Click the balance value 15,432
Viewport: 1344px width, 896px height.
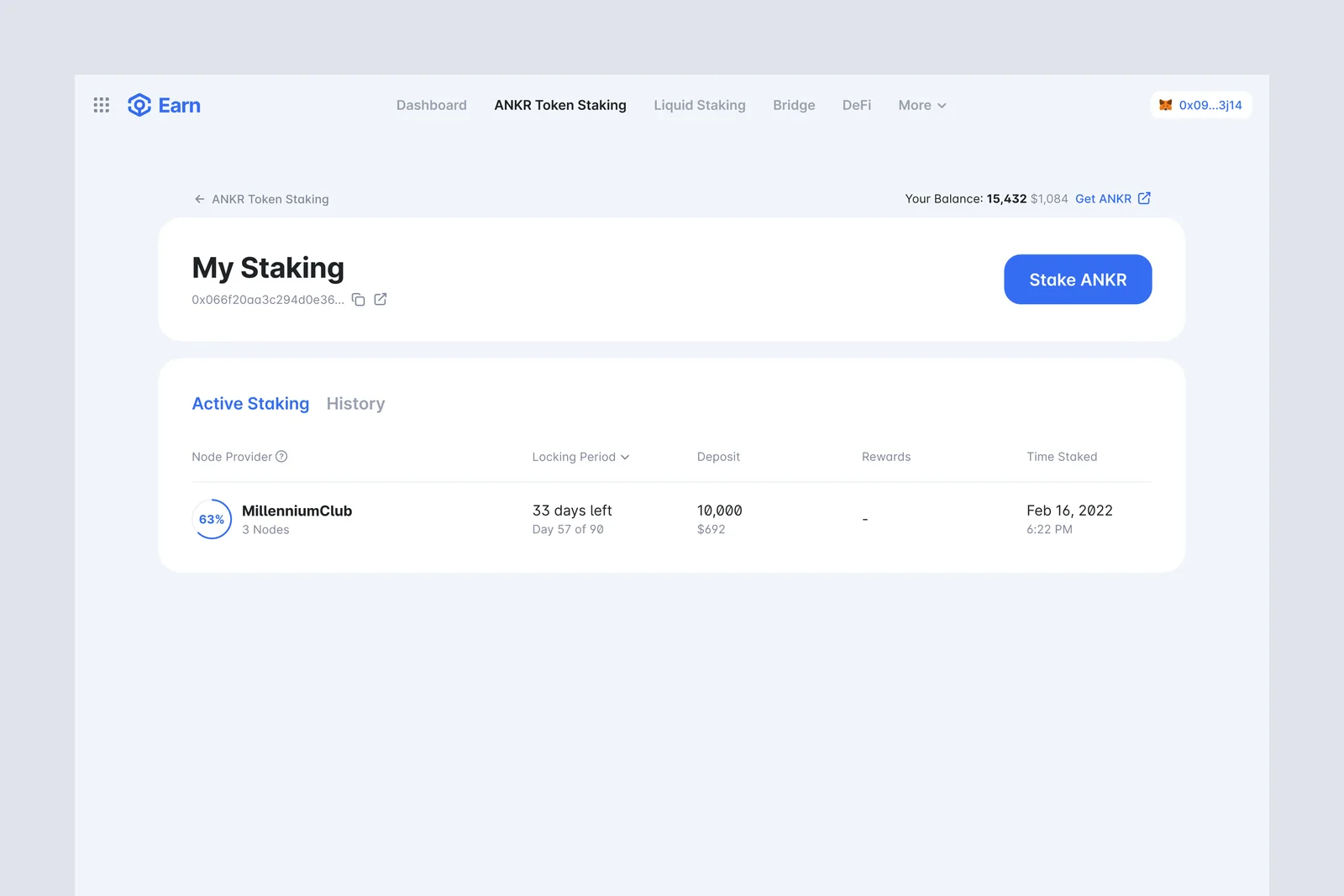[1006, 199]
